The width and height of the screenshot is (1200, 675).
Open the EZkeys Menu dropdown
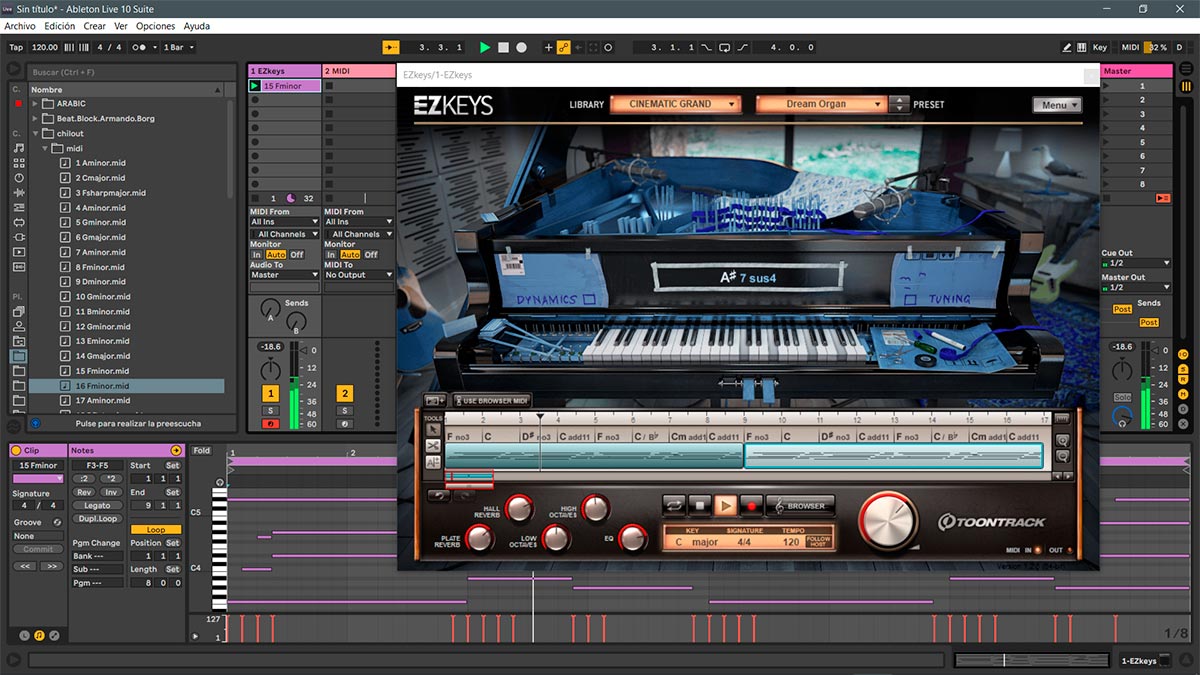1057,105
